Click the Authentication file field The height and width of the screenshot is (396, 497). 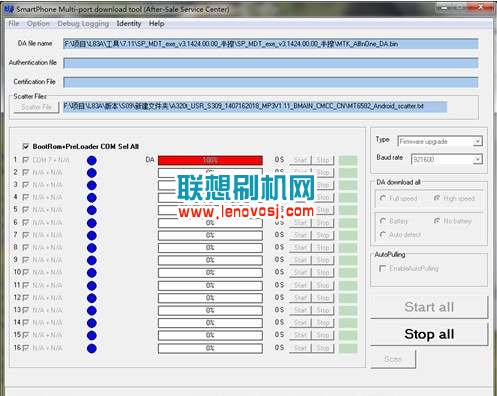(271, 63)
